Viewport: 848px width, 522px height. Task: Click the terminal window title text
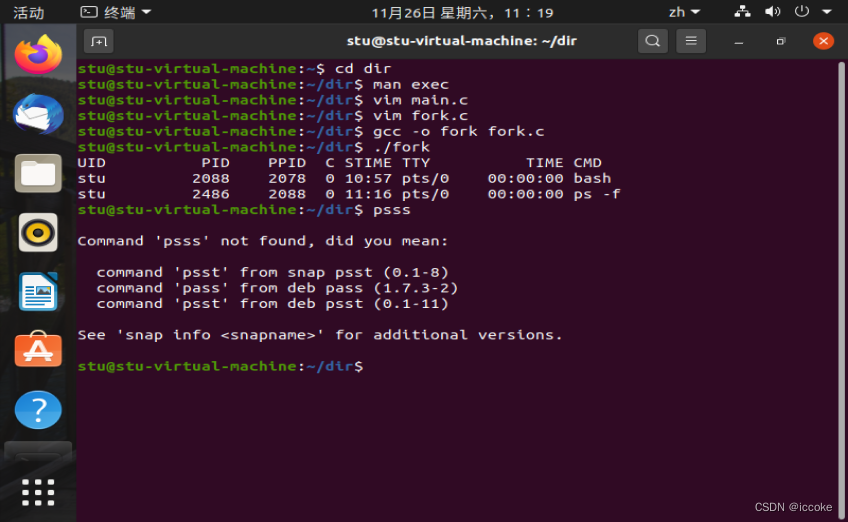(462, 41)
